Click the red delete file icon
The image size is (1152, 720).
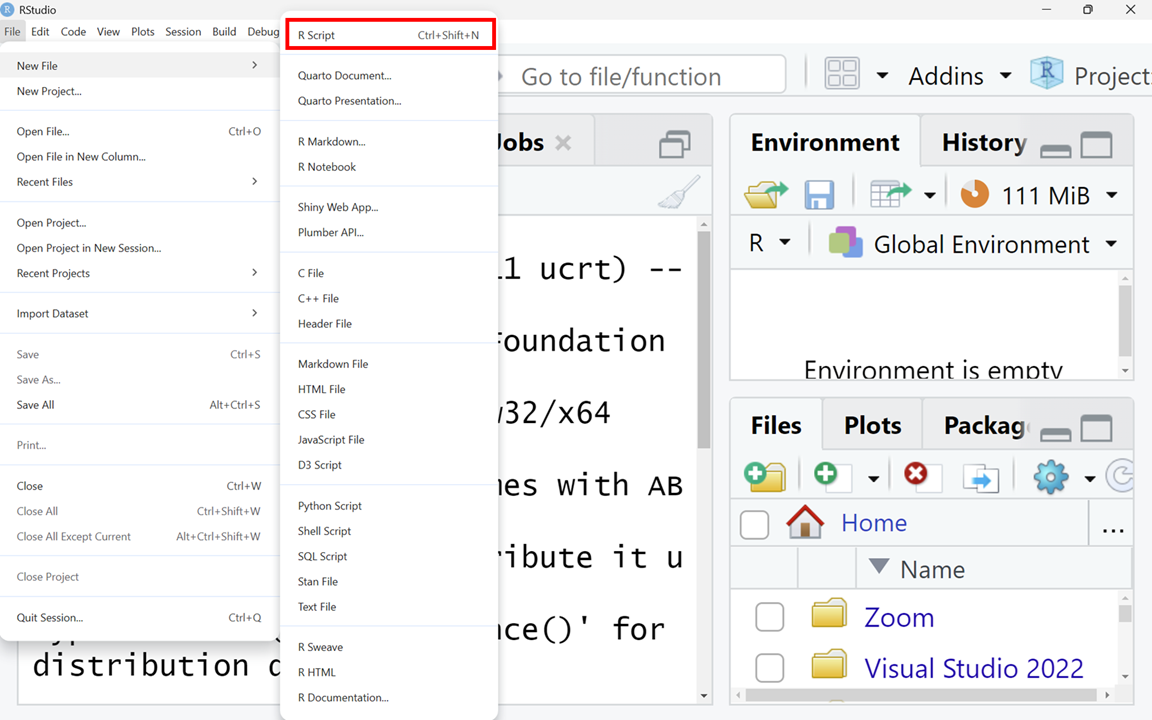click(x=916, y=476)
